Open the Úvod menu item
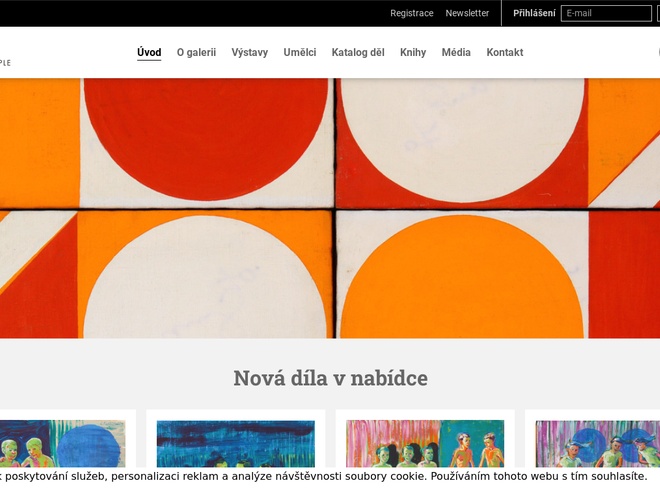The width and height of the screenshot is (660, 500). (149, 53)
